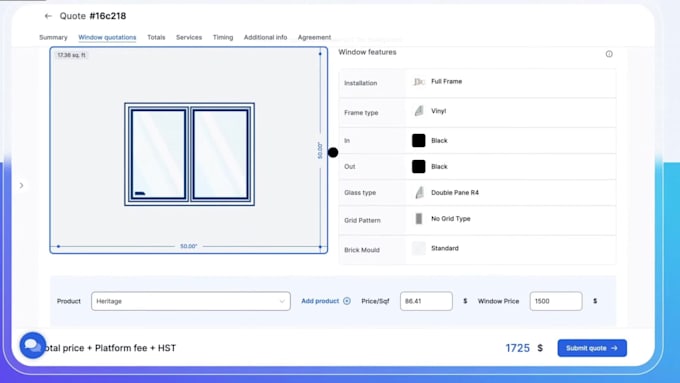The image size is (680, 383).
Task: Click the Vinyl frame type value
Action: [x=438, y=111]
